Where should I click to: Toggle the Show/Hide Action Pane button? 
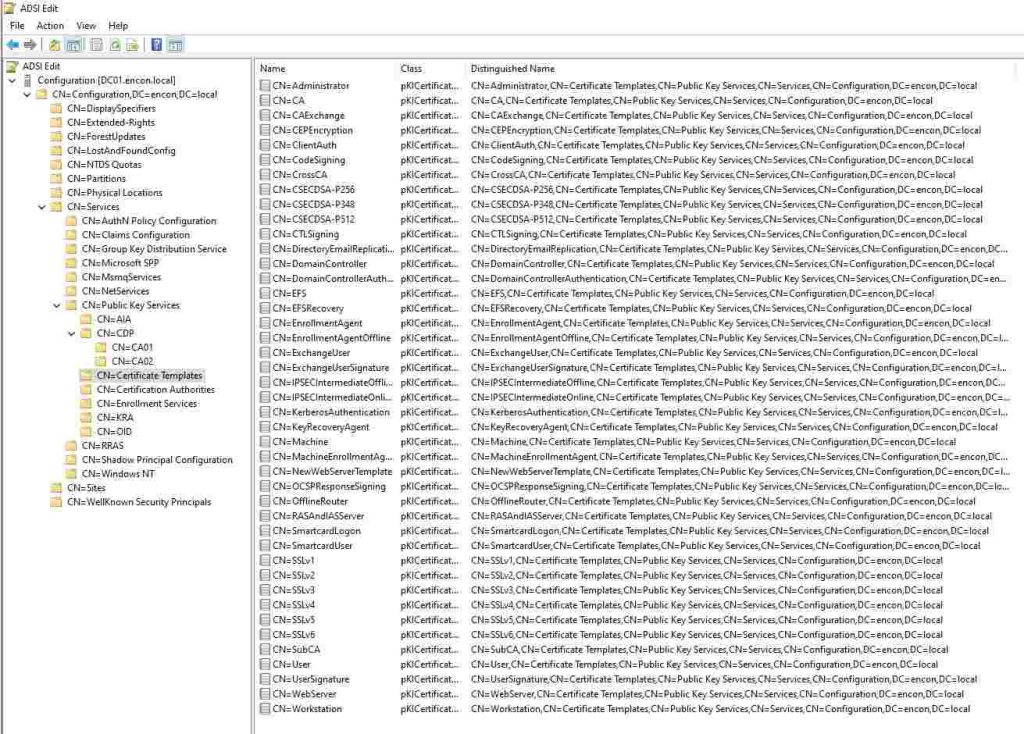coord(175,45)
